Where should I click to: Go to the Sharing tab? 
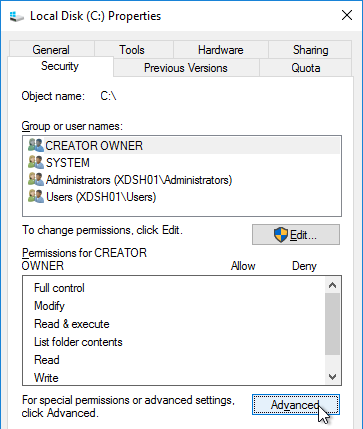pyautogui.click(x=310, y=50)
